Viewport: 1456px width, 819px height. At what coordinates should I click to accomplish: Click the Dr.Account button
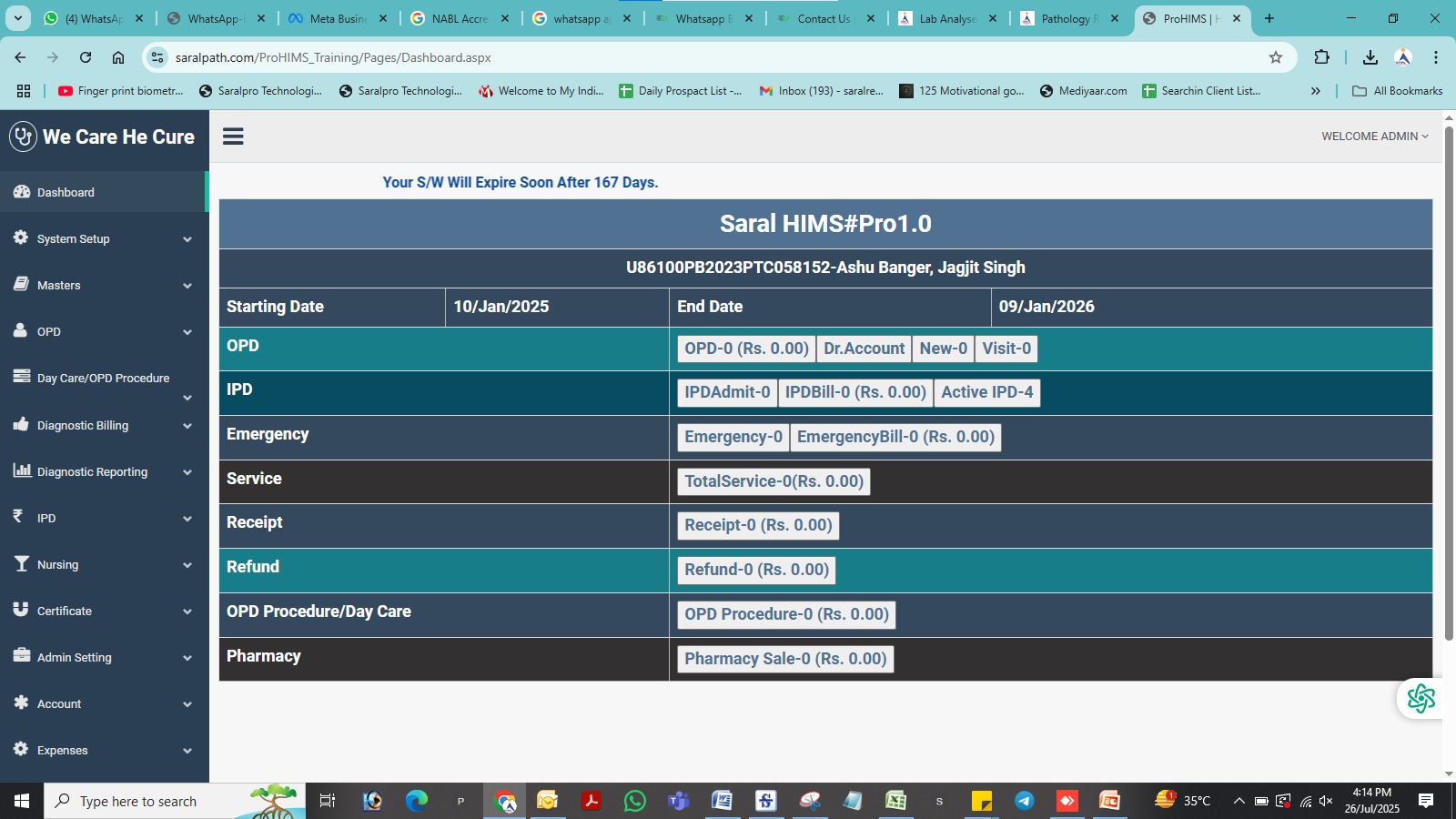tap(864, 349)
